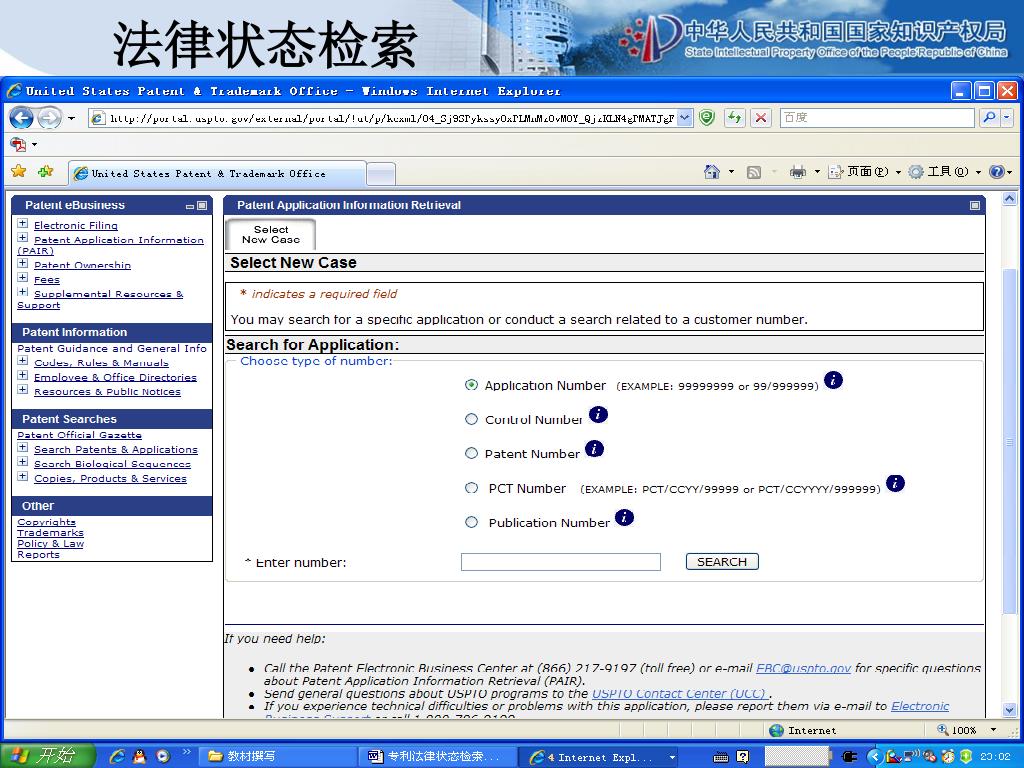Select the Control Number radio button
This screenshot has width=1024, height=768.
pyautogui.click(x=471, y=419)
